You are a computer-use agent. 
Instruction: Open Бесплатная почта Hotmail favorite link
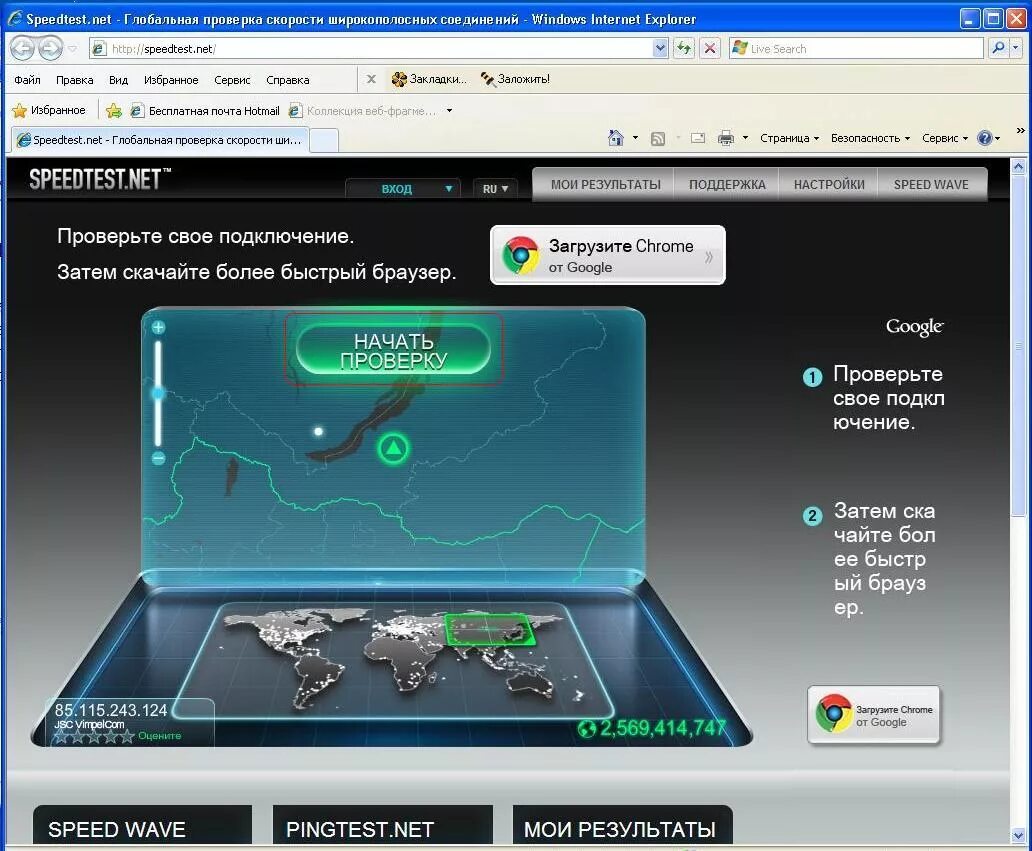(x=205, y=111)
